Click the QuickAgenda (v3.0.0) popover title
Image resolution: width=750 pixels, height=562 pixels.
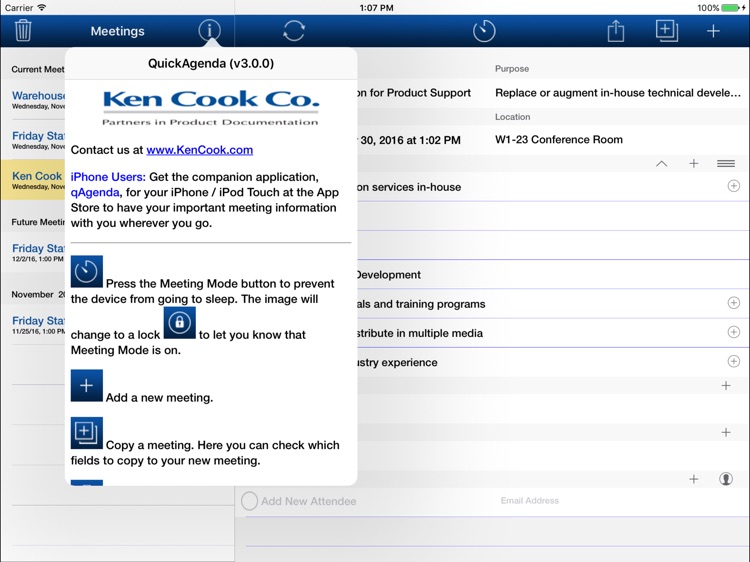pyautogui.click(x=211, y=64)
